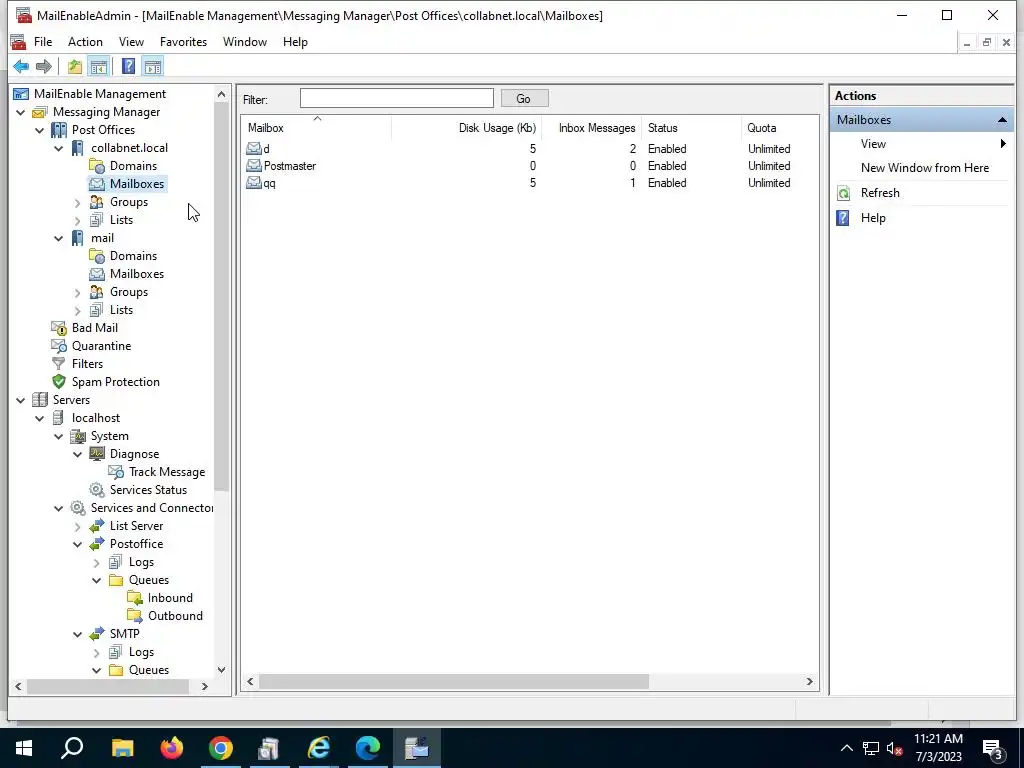Collapse the Post Offices node

40,130
